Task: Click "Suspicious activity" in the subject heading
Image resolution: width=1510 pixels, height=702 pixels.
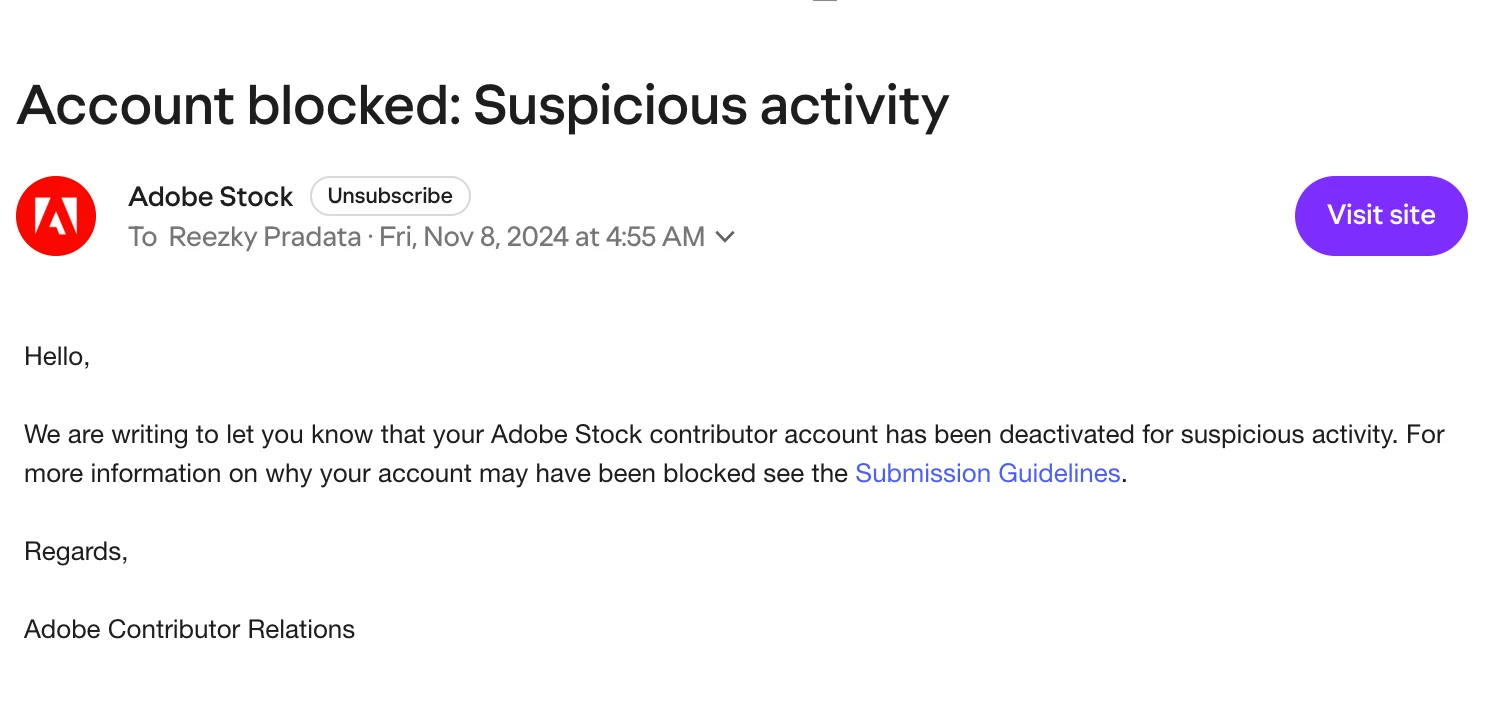Action: coord(710,104)
